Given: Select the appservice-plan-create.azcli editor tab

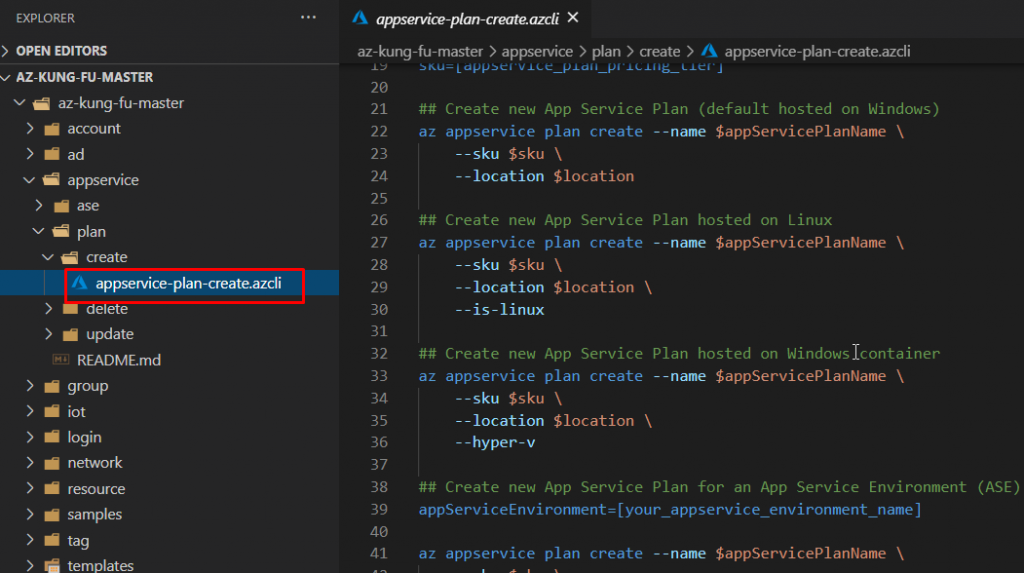Looking at the screenshot, I should coord(466,18).
